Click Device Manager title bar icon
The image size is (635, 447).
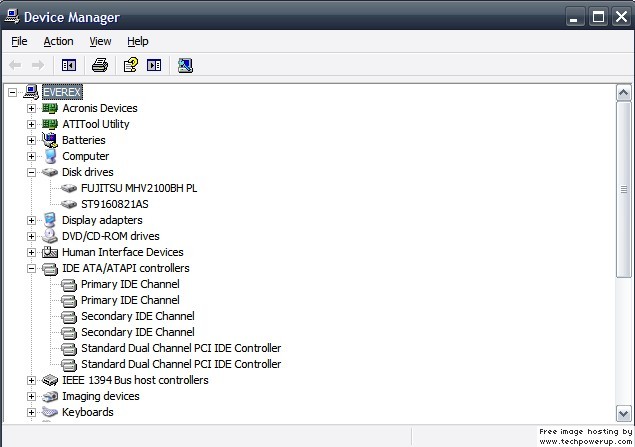(x=12, y=16)
